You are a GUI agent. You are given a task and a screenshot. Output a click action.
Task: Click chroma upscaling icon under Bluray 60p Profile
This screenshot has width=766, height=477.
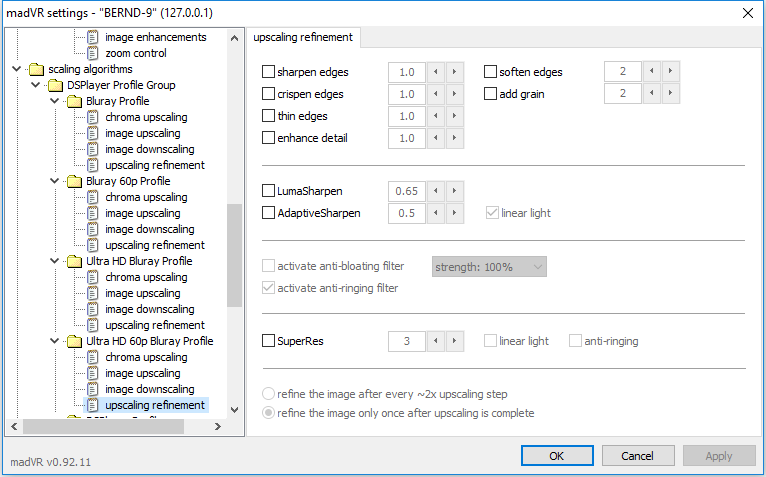pyautogui.click(x=92, y=197)
